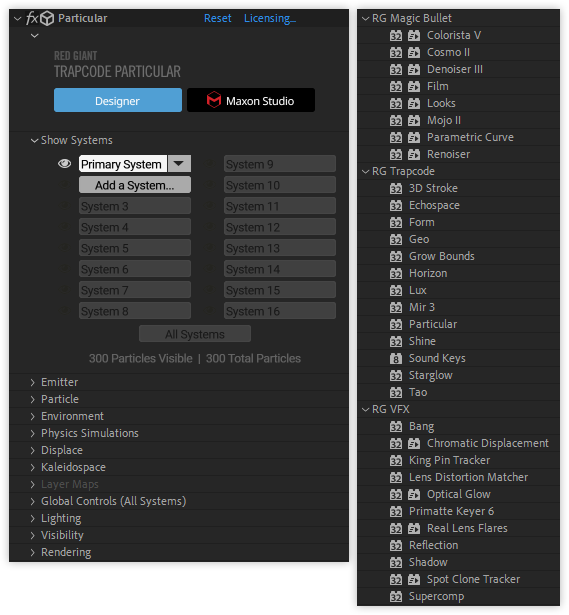Click the GPU icon beside Real Lens Flares

(413, 529)
